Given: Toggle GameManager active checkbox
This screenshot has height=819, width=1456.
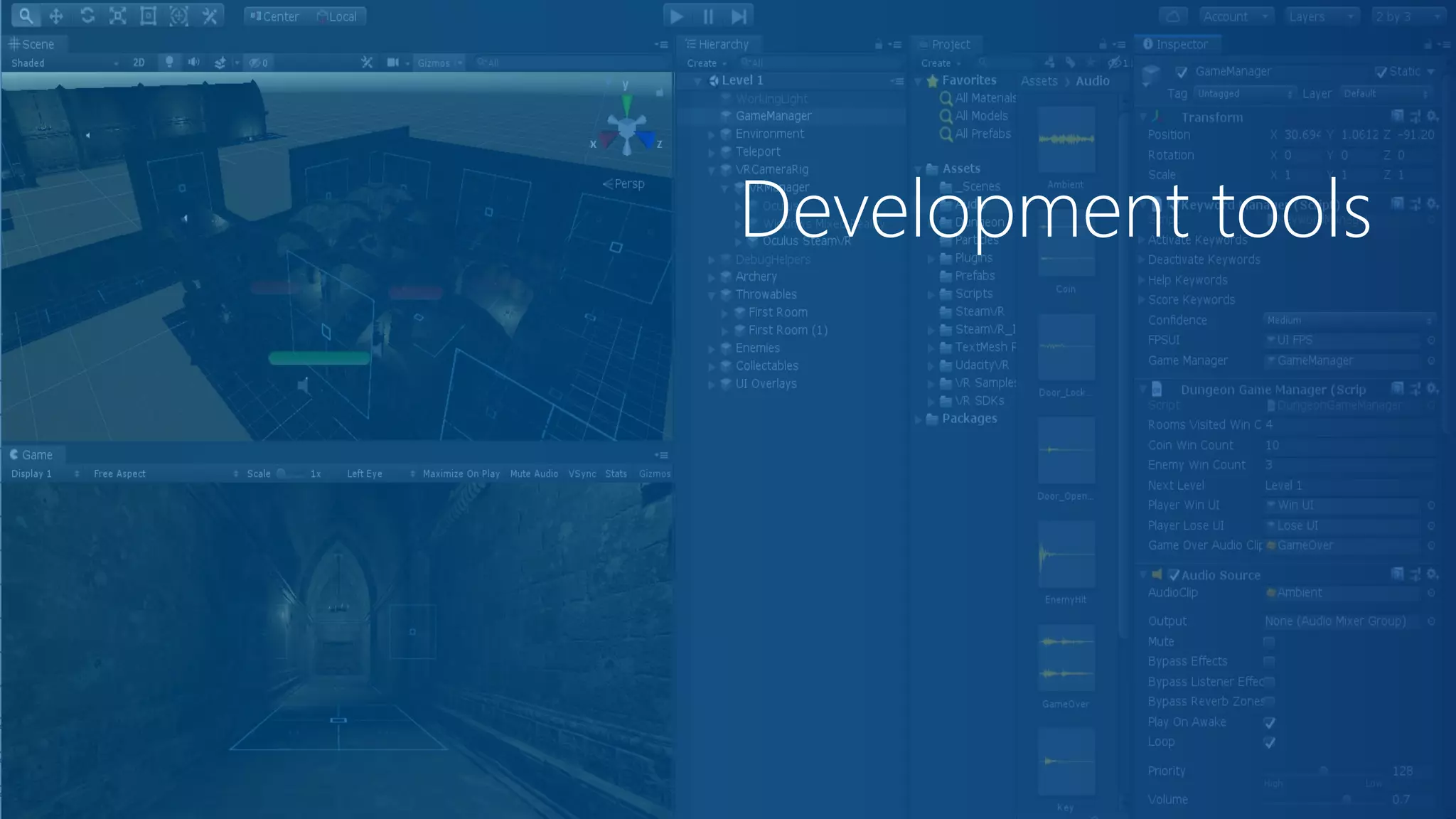Looking at the screenshot, I should [1182, 72].
